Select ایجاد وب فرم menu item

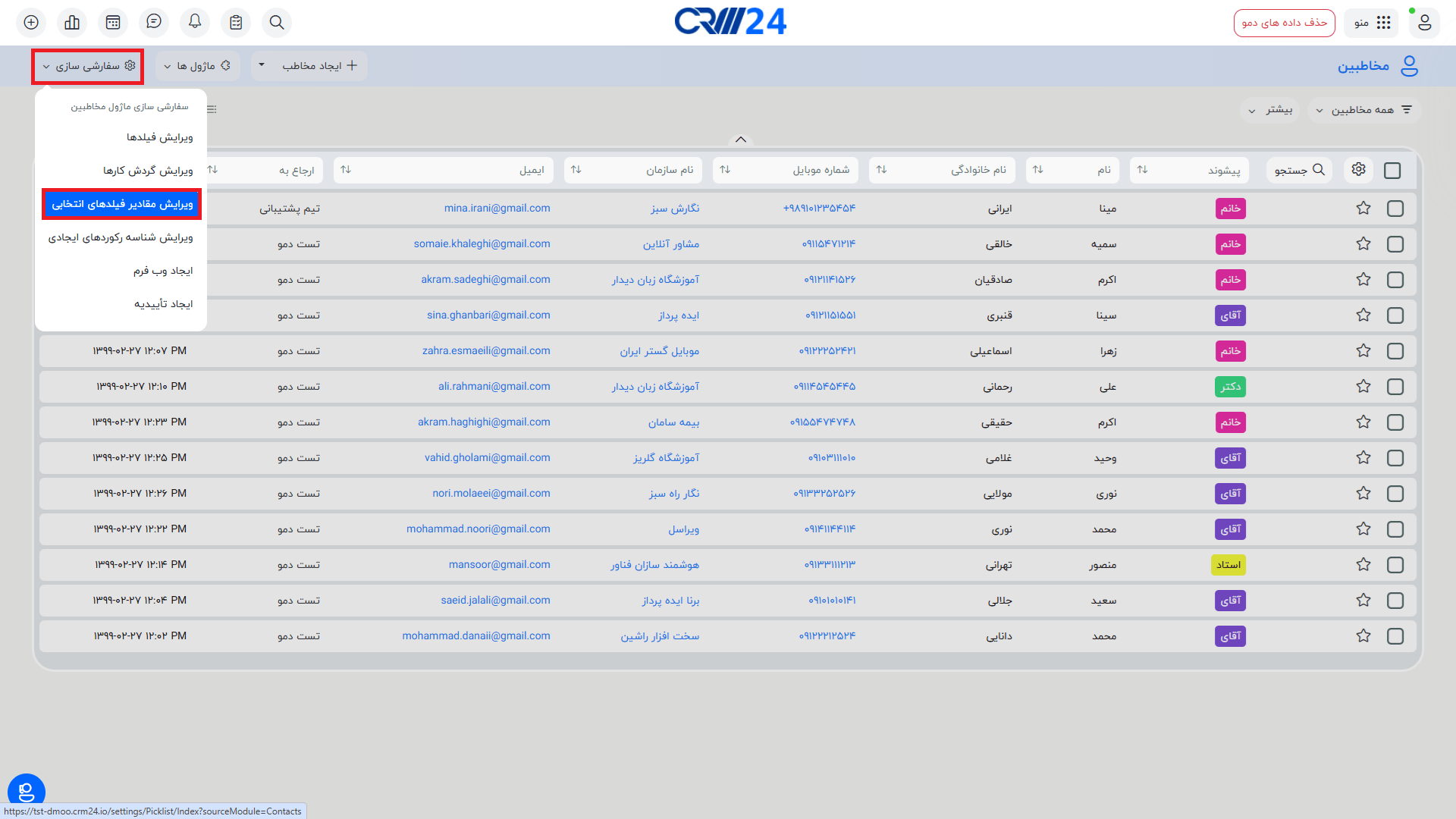[163, 271]
